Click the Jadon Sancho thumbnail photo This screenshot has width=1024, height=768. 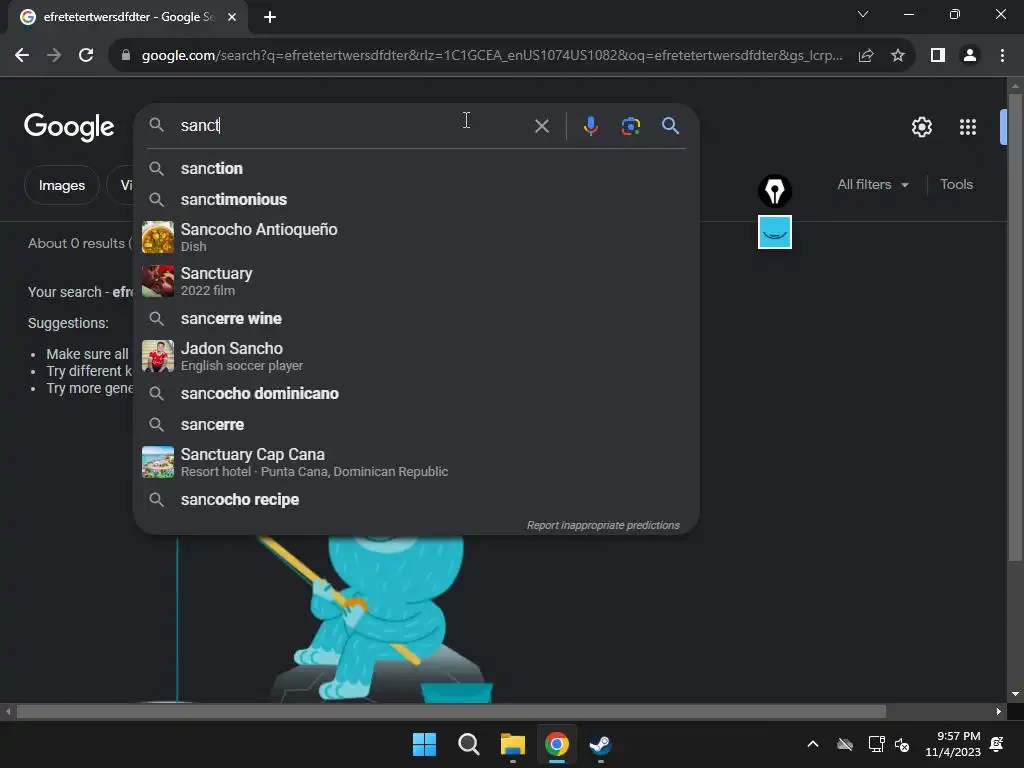coord(158,356)
